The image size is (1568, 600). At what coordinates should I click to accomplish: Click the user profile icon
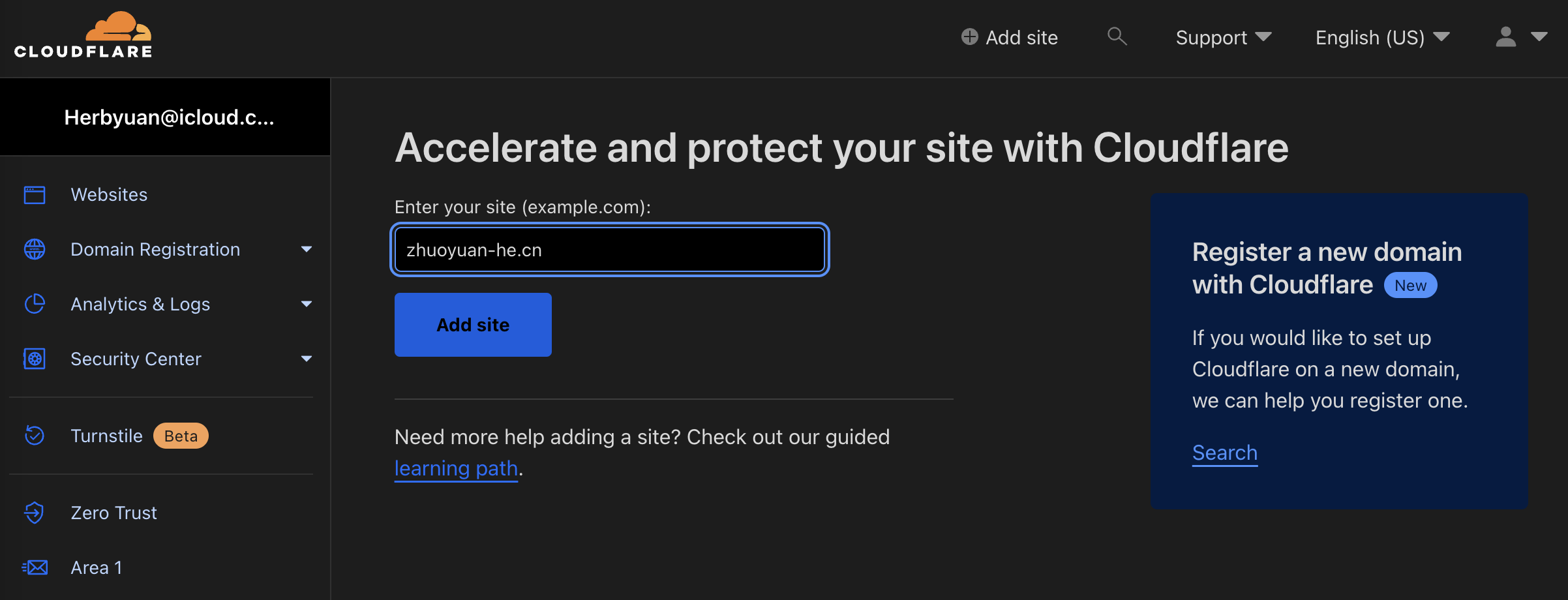click(1505, 37)
